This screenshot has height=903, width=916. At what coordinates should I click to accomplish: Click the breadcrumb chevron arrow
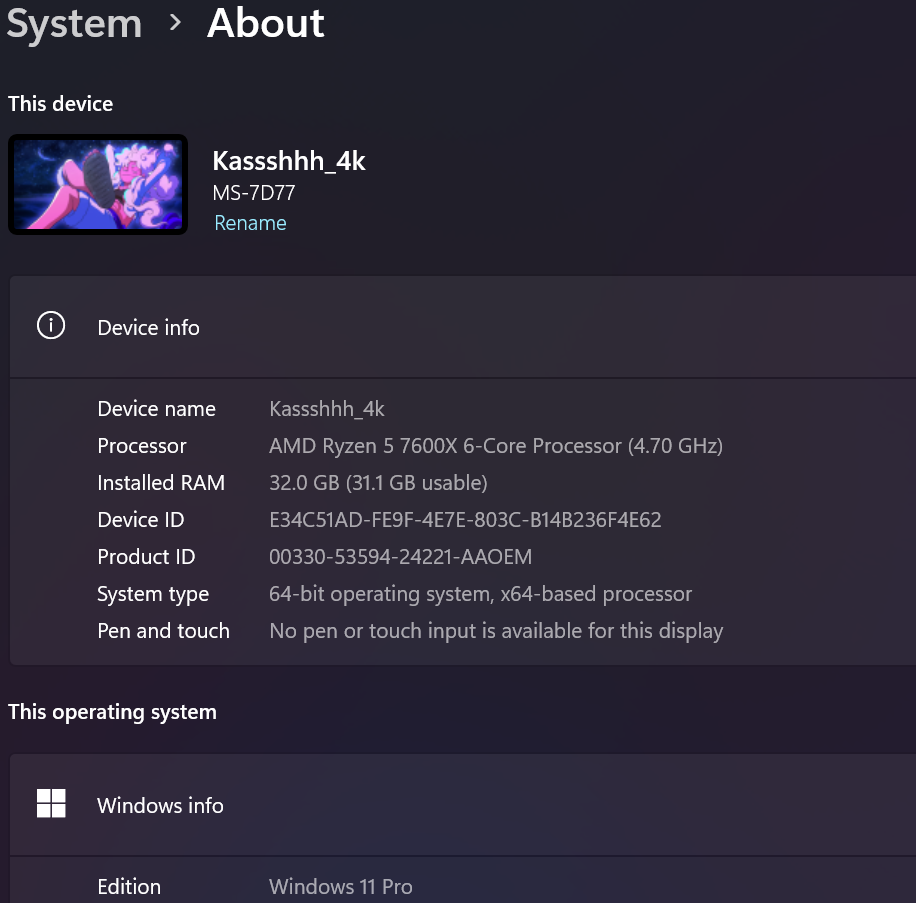point(176,22)
